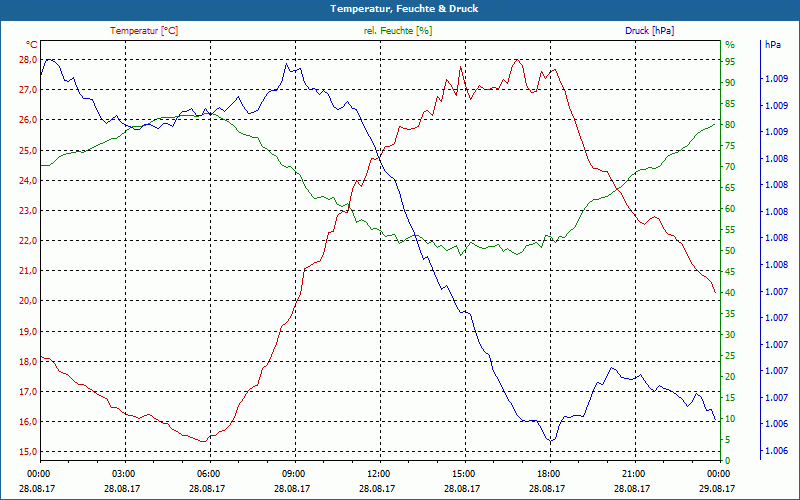Image resolution: width=800 pixels, height=500 pixels.
Task: Click the '25,0' temperature axis value
Action: (28, 151)
